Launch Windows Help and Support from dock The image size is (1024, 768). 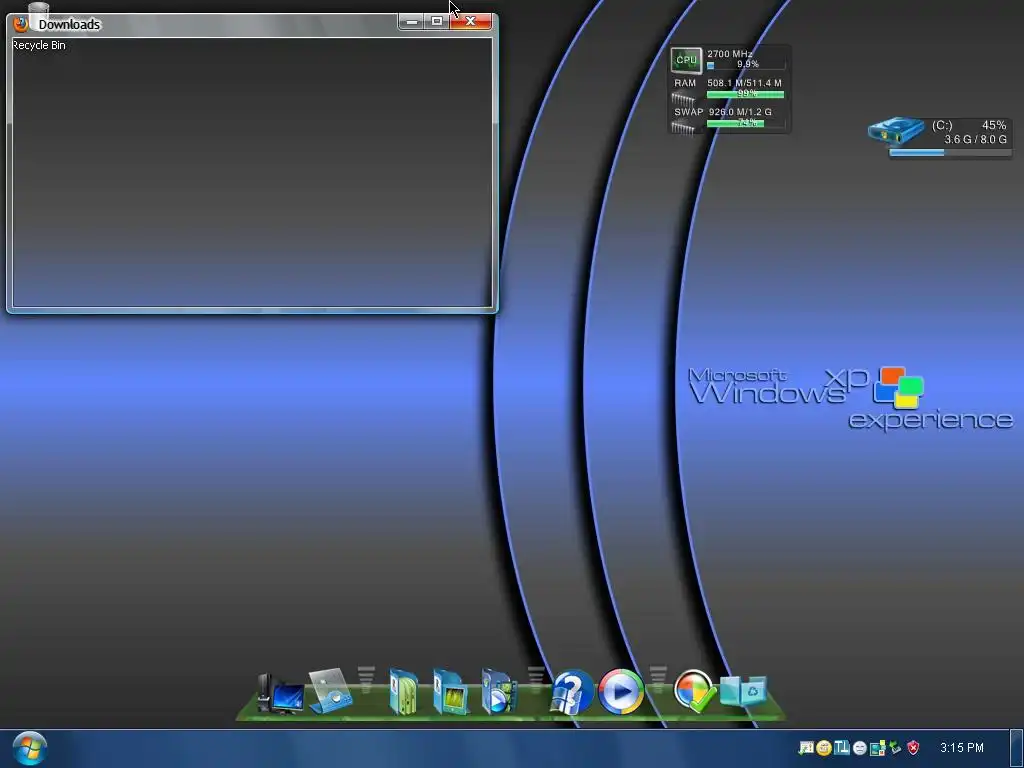coord(572,692)
